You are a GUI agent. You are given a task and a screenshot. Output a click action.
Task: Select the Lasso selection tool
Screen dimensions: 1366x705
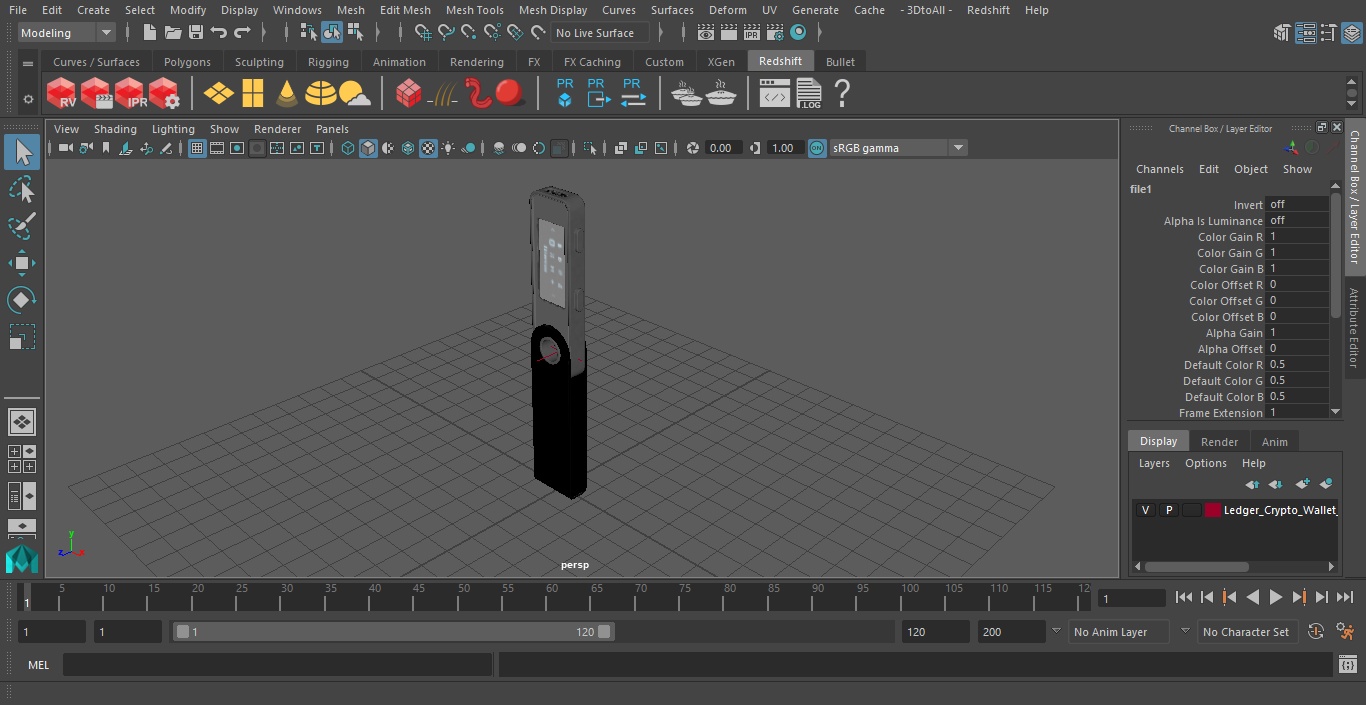click(x=22, y=190)
